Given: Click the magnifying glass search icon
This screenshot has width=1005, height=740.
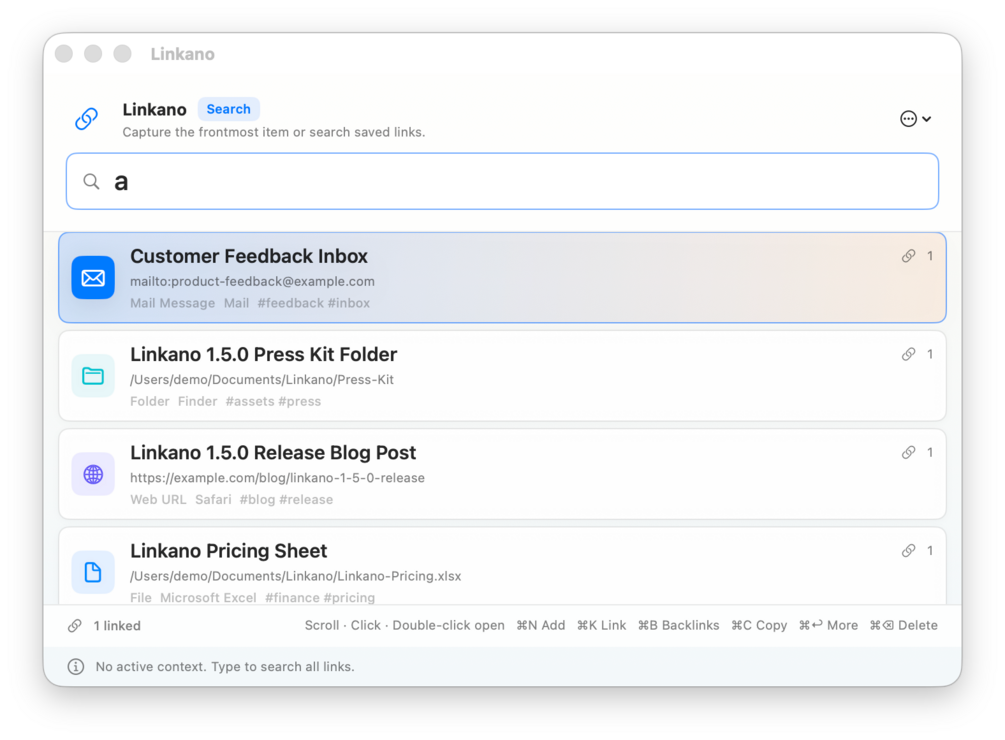Looking at the screenshot, I should [92, 181].
